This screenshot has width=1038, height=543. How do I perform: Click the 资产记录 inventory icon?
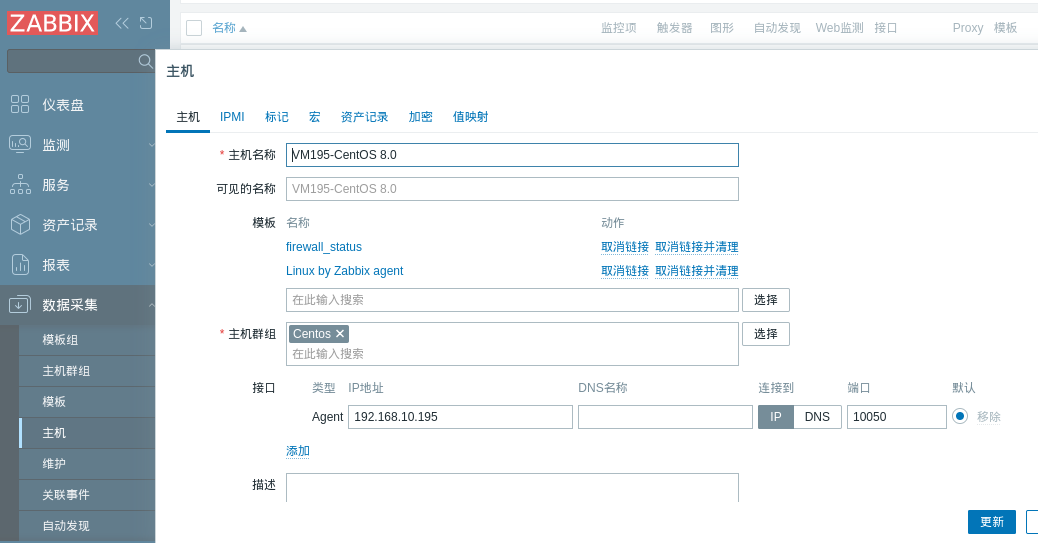click(x=20, y=224)
